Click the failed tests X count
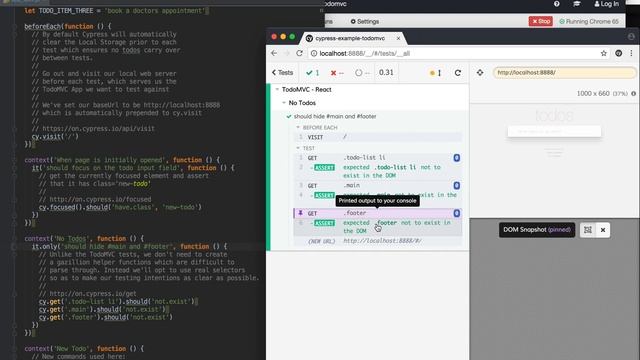640x360 pixels. tap(337, 73)
